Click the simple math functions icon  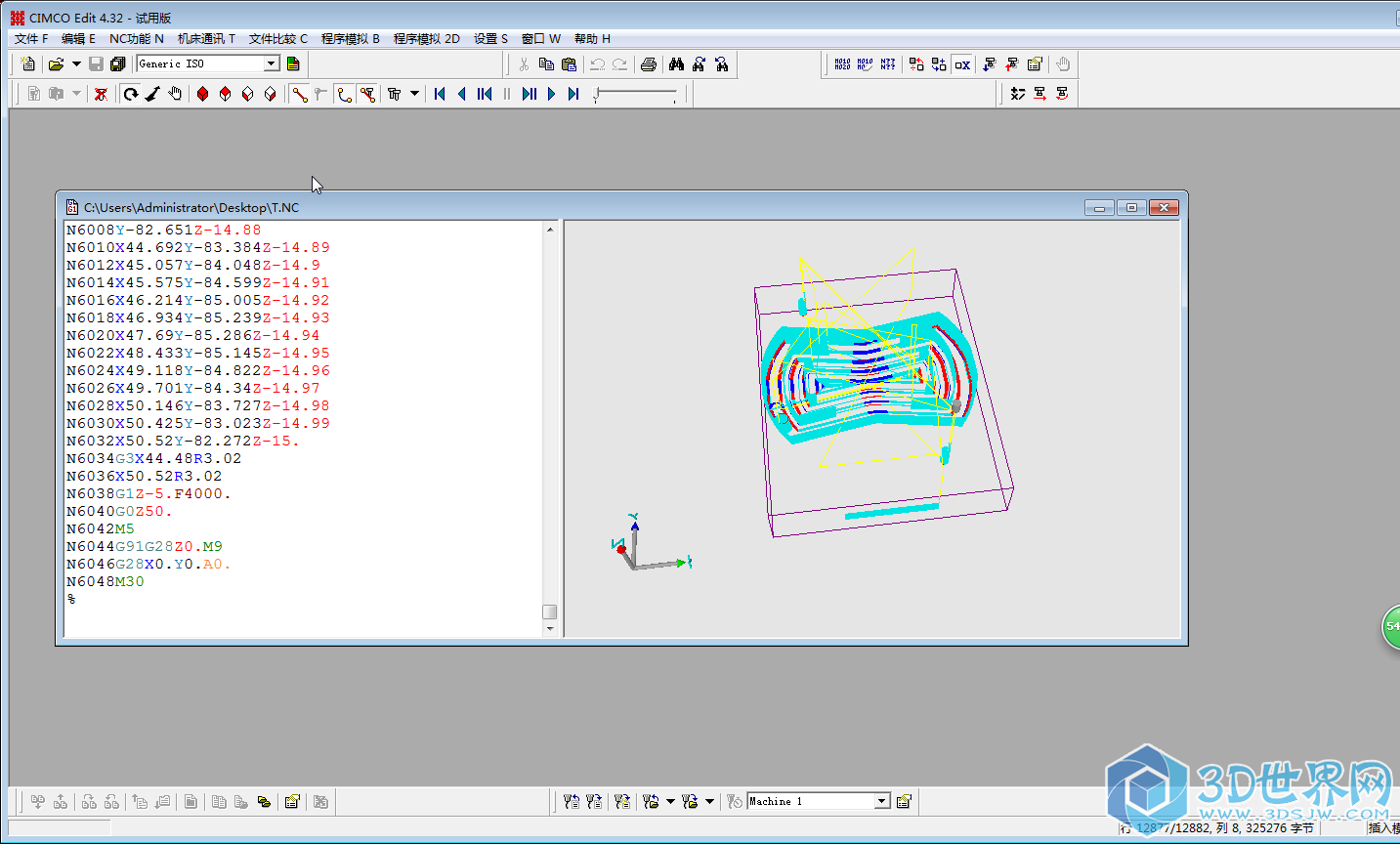point(1018,94)
